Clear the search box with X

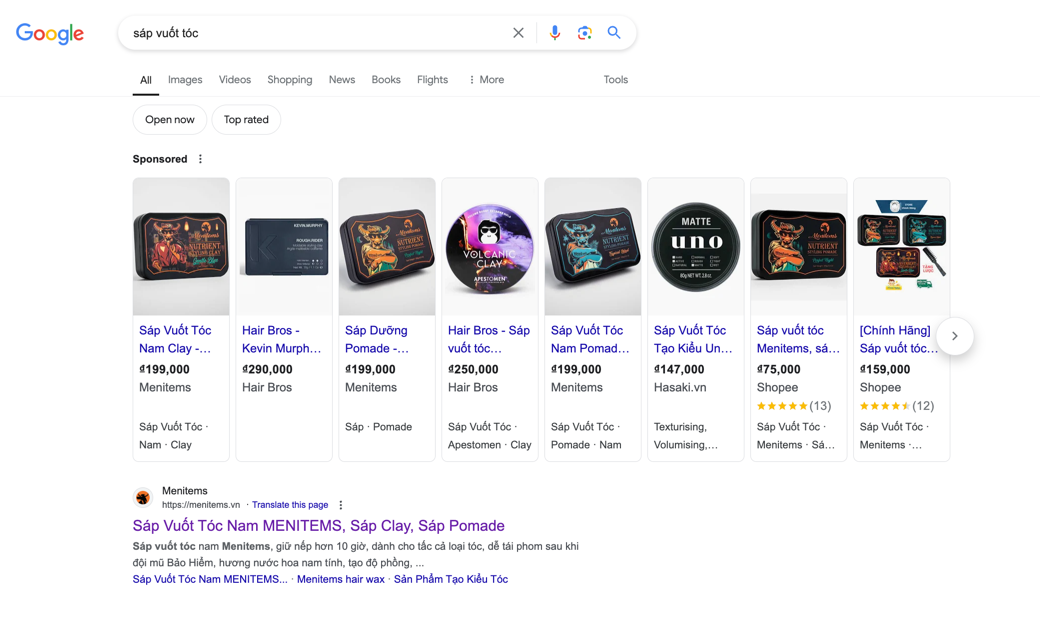(519, 33)
